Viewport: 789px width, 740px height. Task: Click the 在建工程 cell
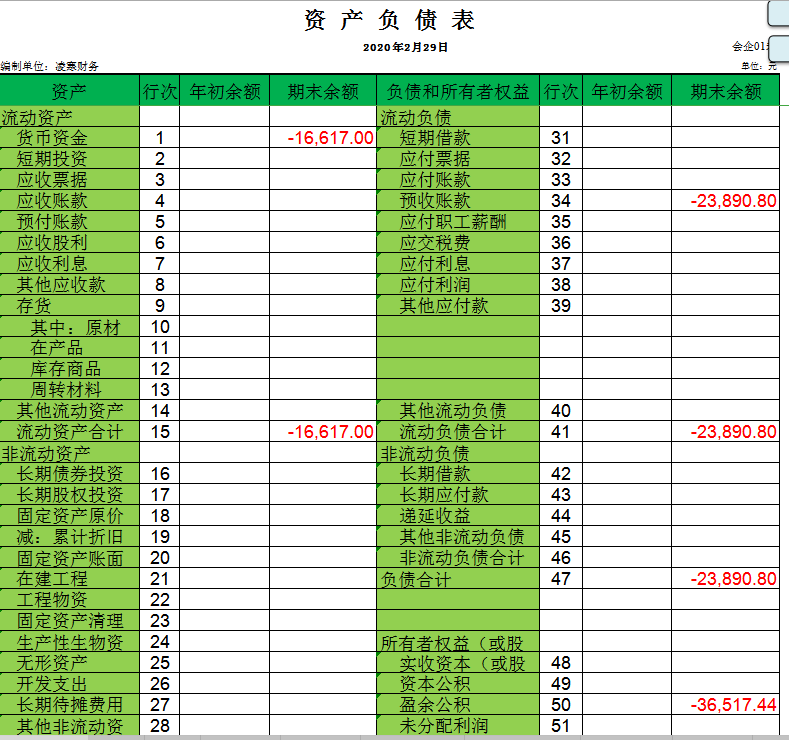click(x=69, y=579)
